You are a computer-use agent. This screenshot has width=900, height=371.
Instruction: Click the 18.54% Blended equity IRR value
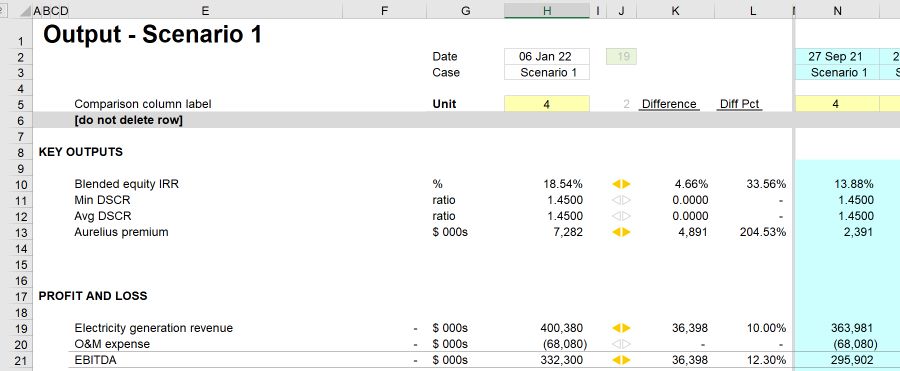coord(562,184)
